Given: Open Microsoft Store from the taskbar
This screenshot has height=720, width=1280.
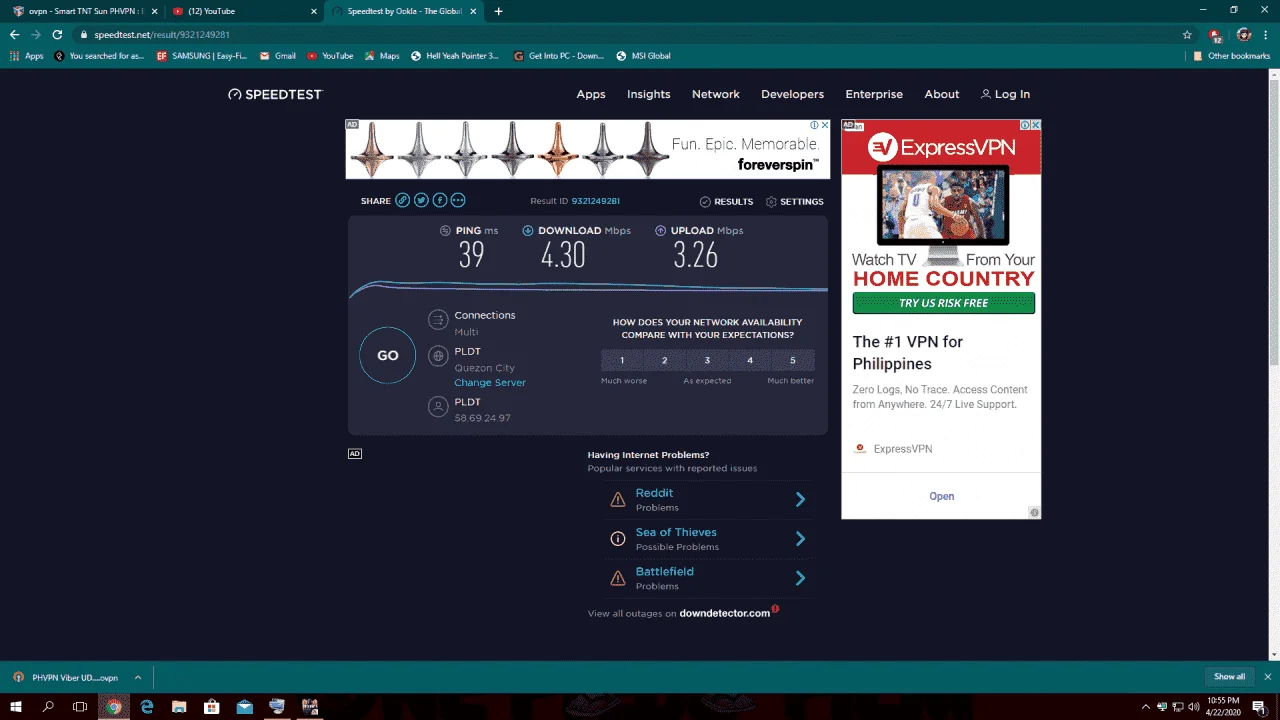Looking at the screenshot, I should (212, 707).
